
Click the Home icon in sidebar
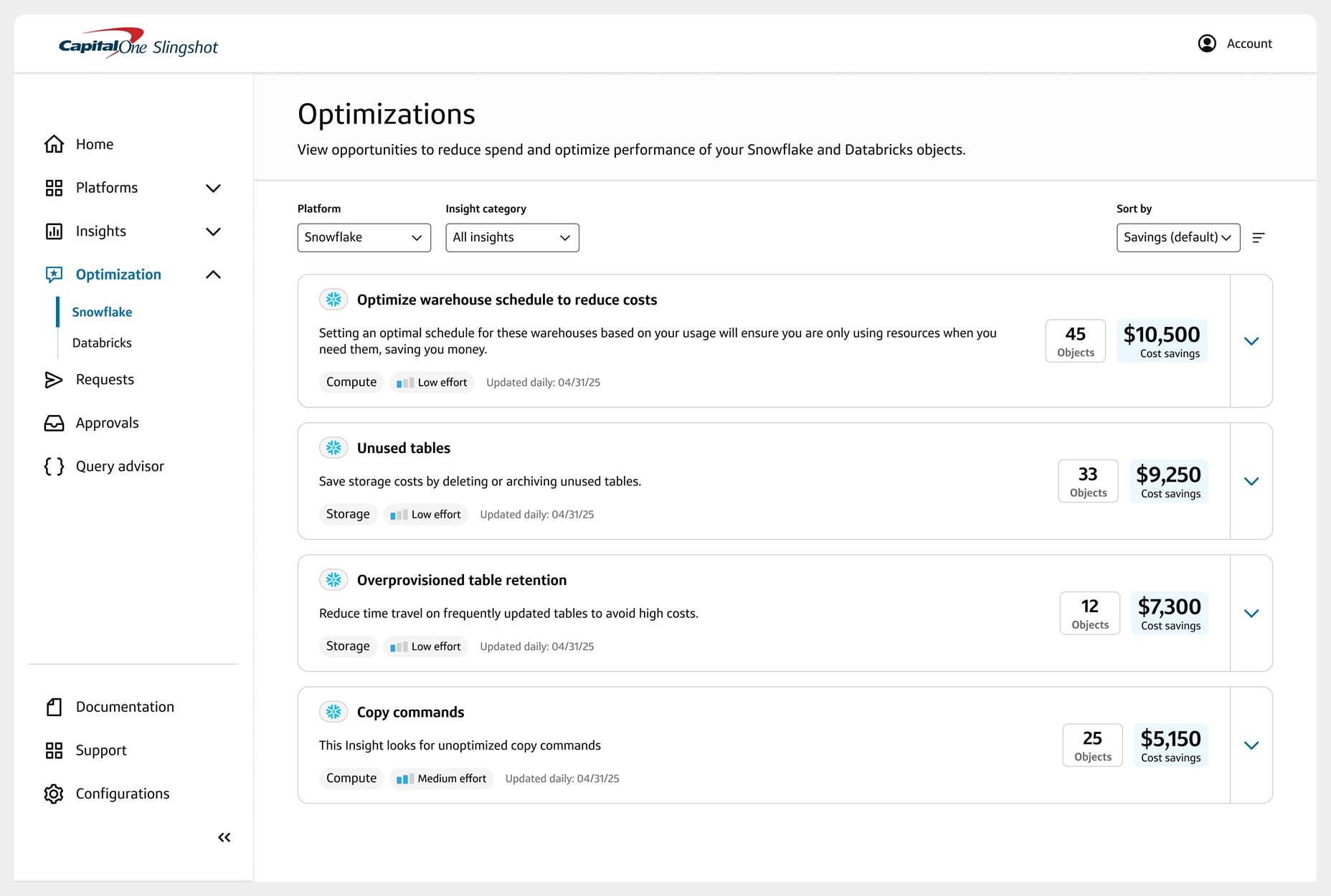(x=54, y=144)
